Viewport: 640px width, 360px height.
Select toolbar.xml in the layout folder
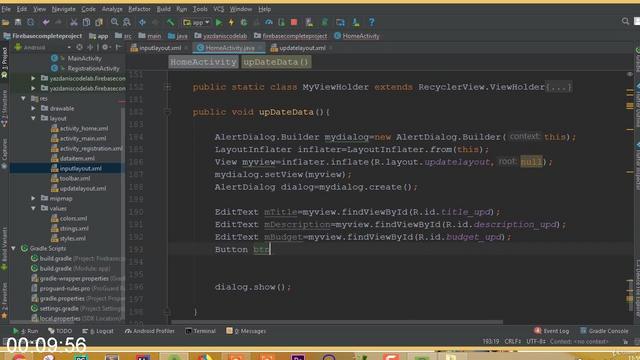[x=71, y=178]
